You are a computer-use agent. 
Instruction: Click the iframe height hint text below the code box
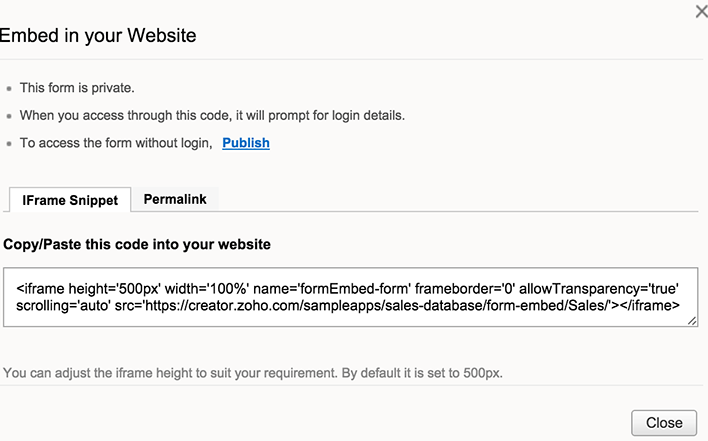click(x=253, y=373)
